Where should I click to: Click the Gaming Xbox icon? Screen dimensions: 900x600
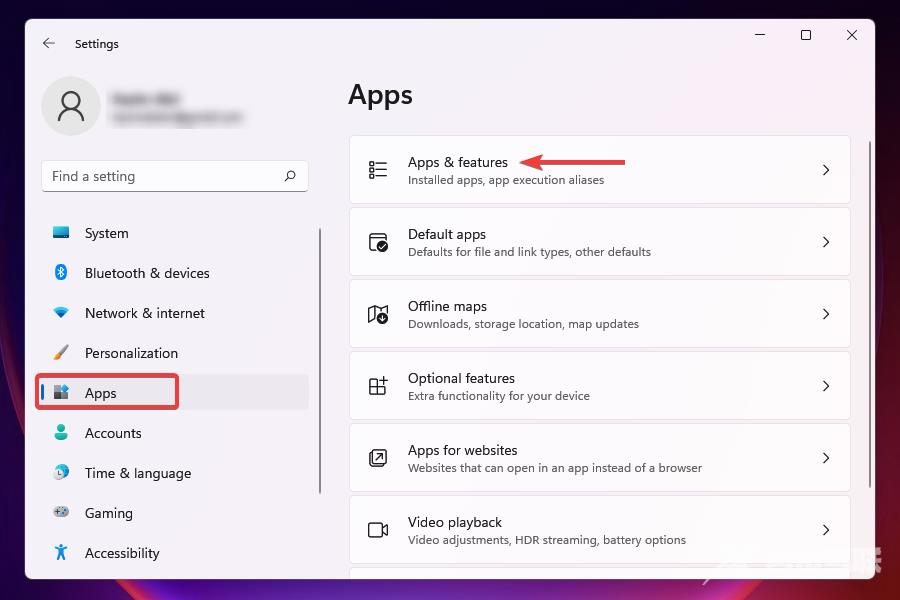61,513
